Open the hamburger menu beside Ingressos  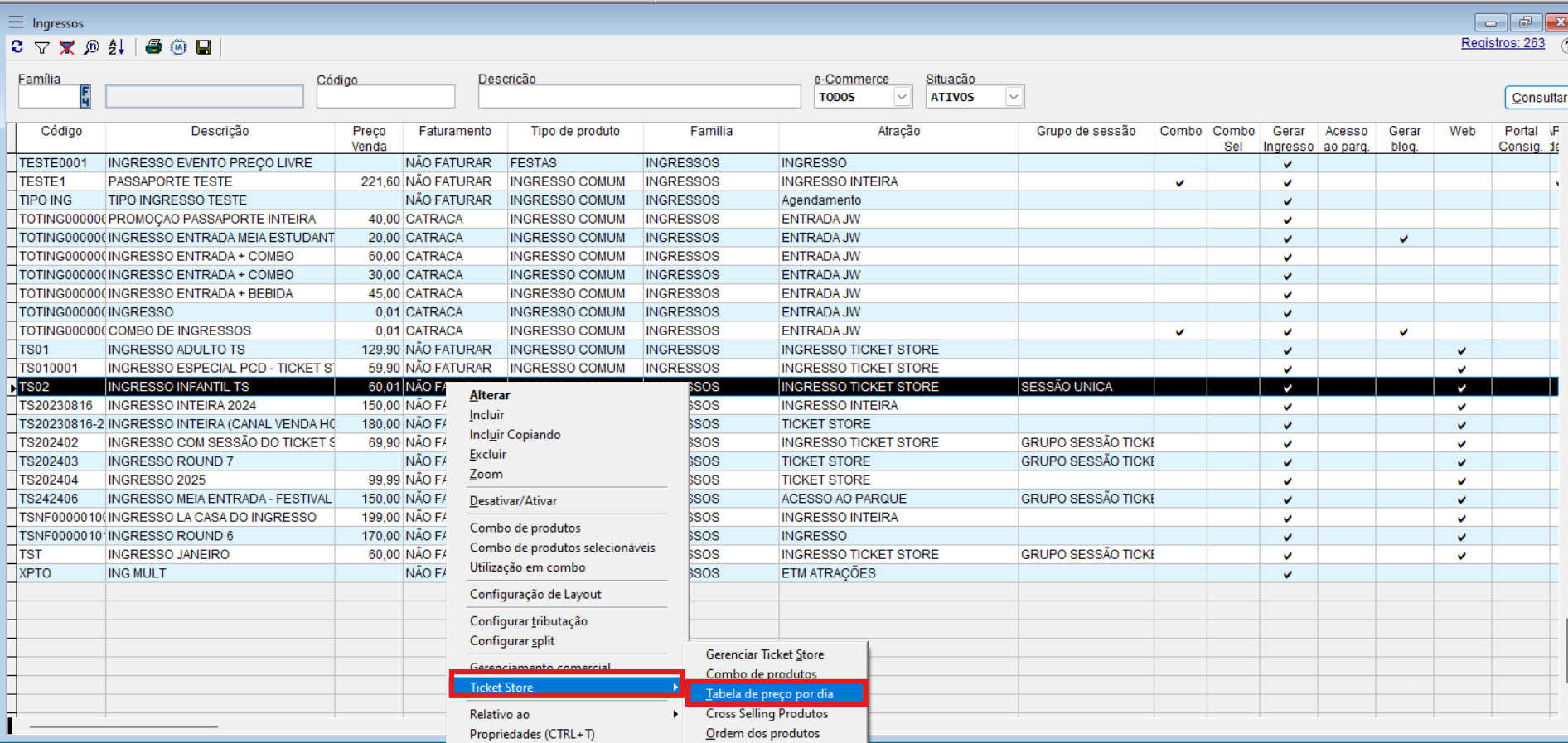point(16,22)
